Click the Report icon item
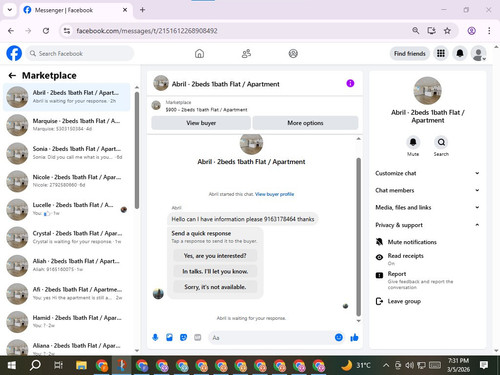500x375 pixels. coord(379,275)
